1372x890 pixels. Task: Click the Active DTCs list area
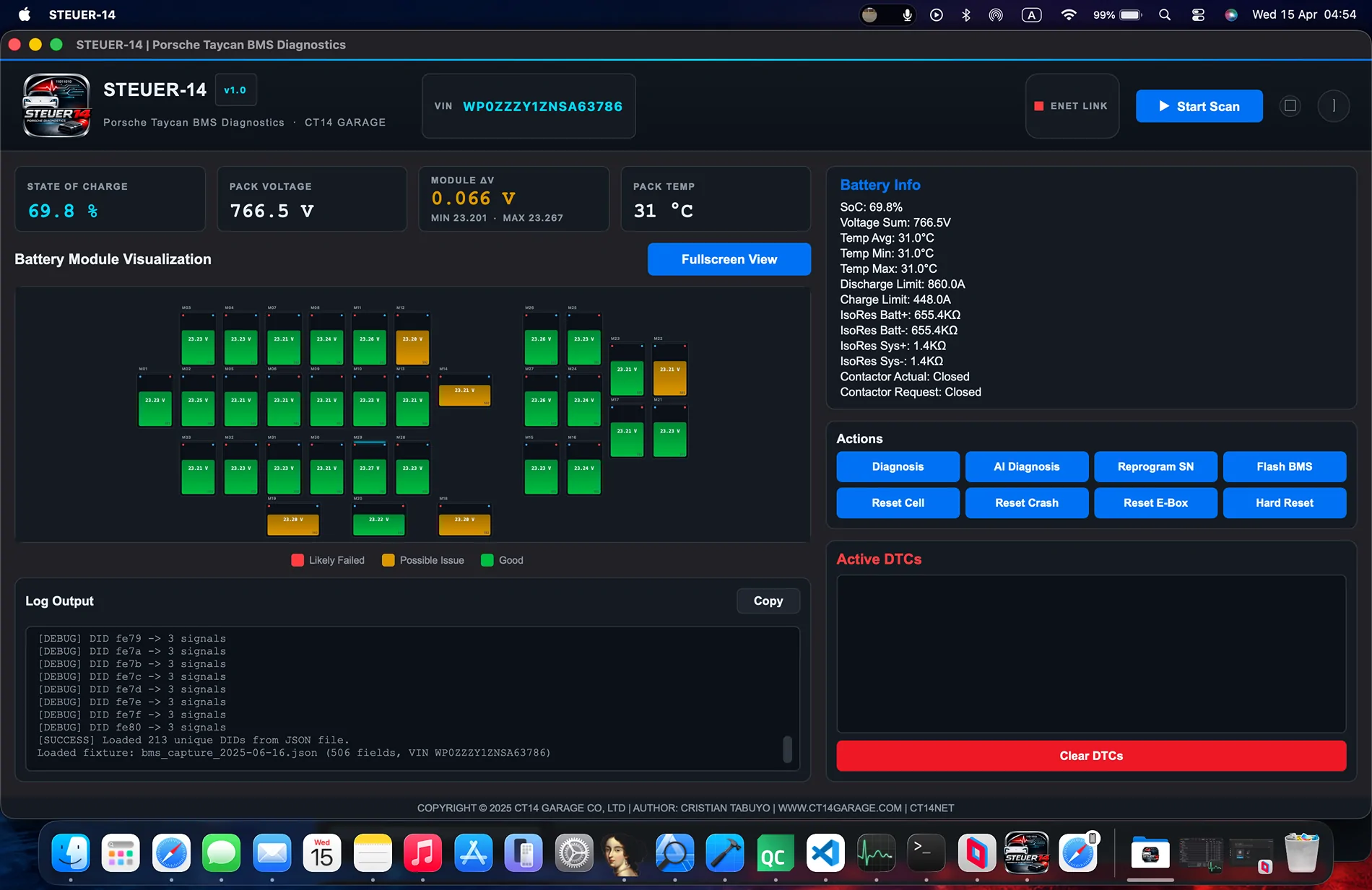point(1091,653)
